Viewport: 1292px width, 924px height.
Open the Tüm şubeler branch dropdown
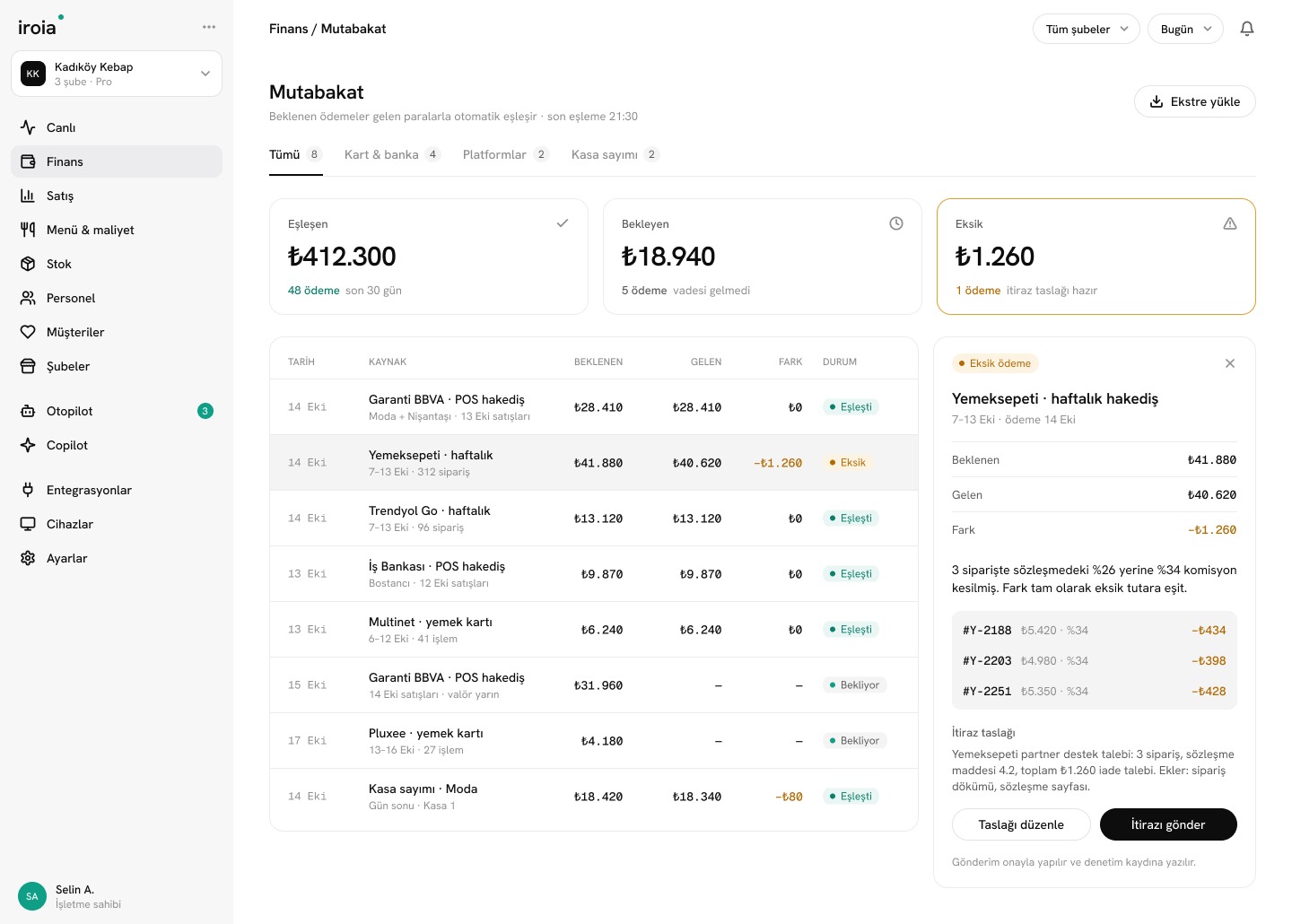point(1087,29)
